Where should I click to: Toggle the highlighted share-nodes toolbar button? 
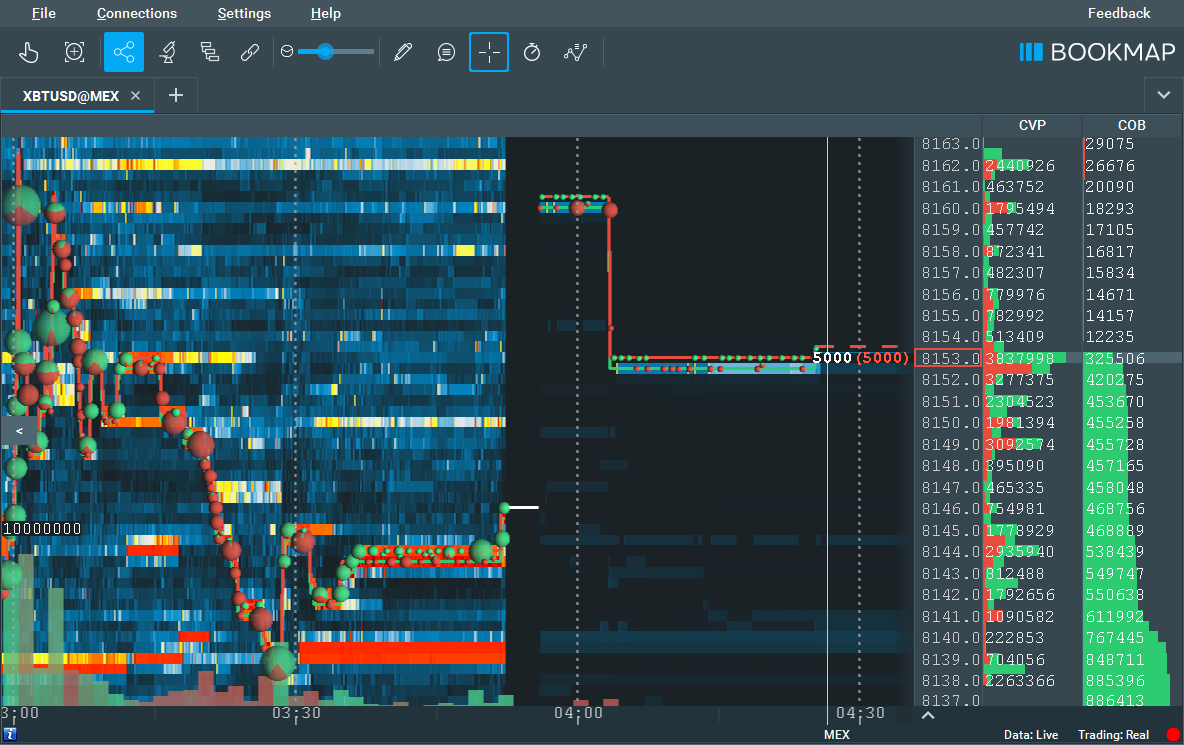[124, 52]
